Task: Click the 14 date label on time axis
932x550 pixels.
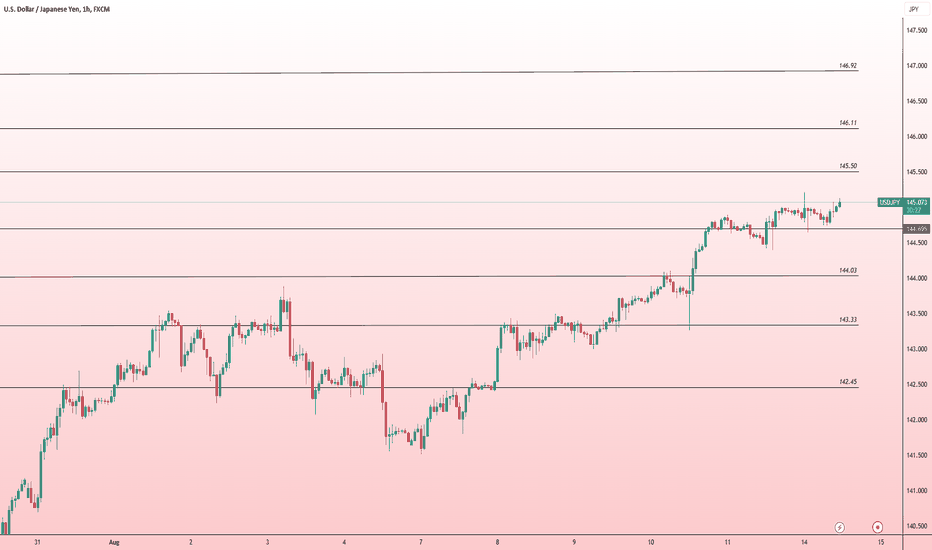Action: pos(804,542)
